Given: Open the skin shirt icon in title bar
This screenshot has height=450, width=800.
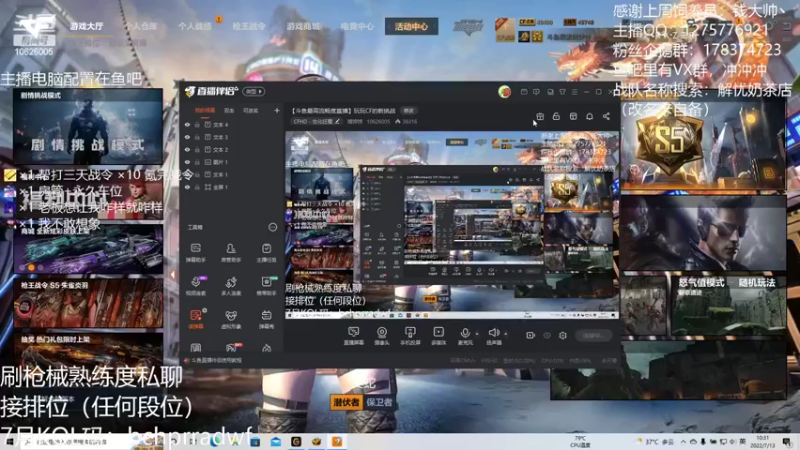Looking at the screenshot, I should click(562, 92).
